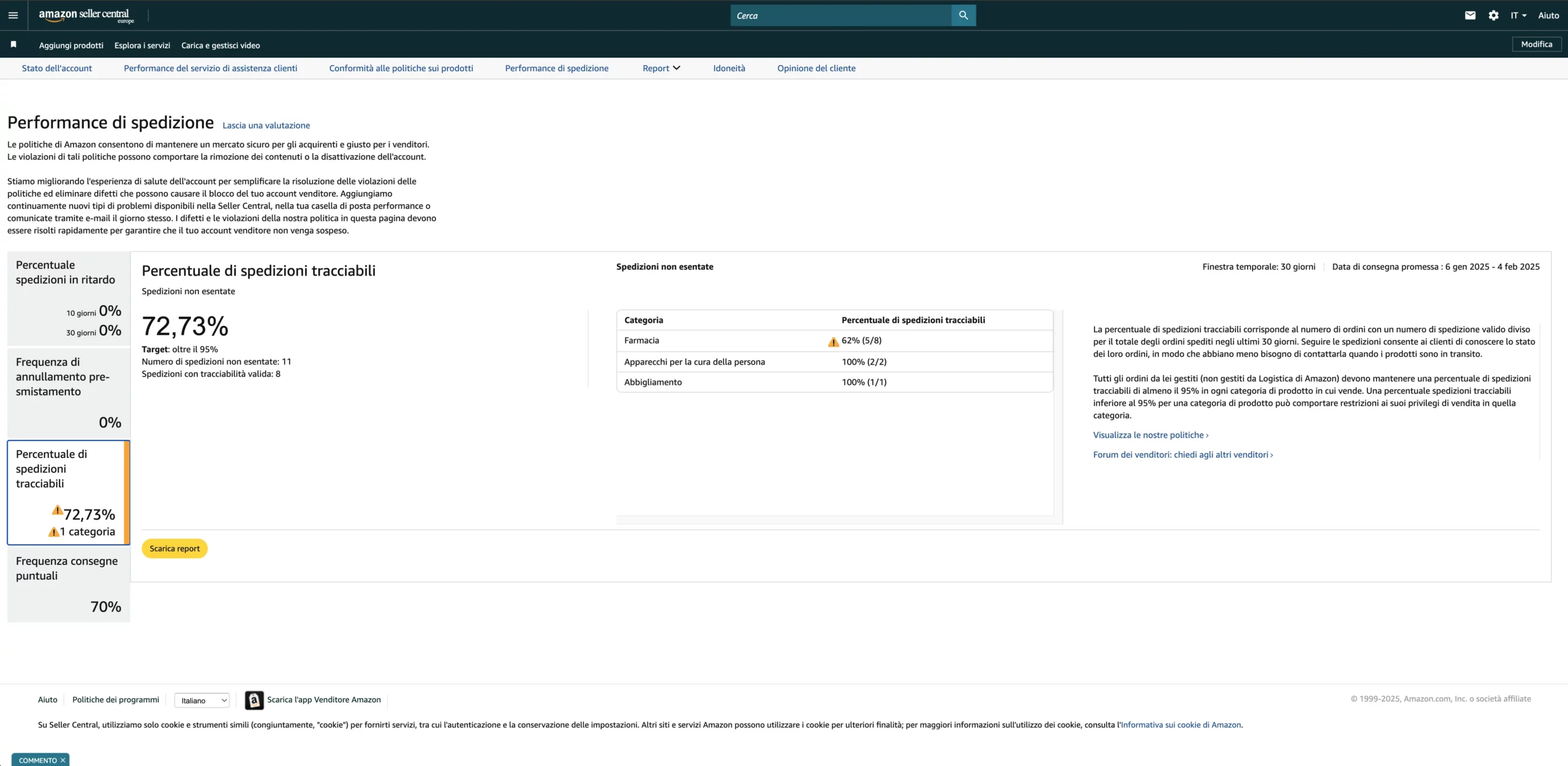The width and height of the screenshot is (1568, 766).
Task: Click the large 72,73% figure in main panel
Action: point(185,326)
